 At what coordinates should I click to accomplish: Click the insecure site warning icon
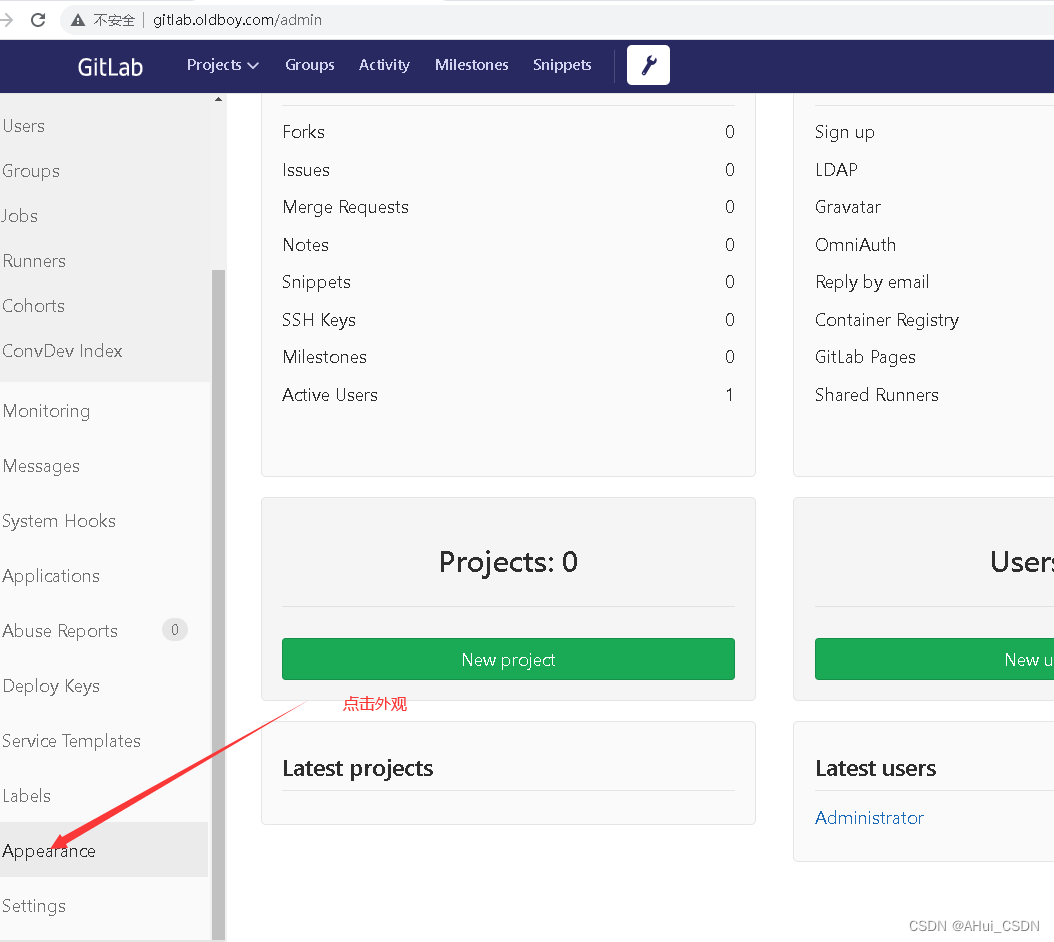click(78, 20)
